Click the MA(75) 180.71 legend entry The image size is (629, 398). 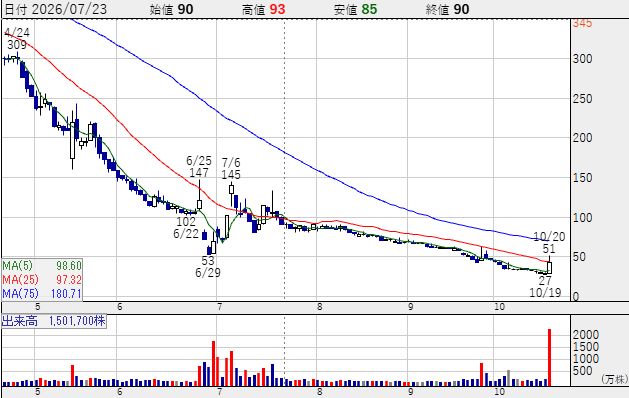click(x=42, y=294)
